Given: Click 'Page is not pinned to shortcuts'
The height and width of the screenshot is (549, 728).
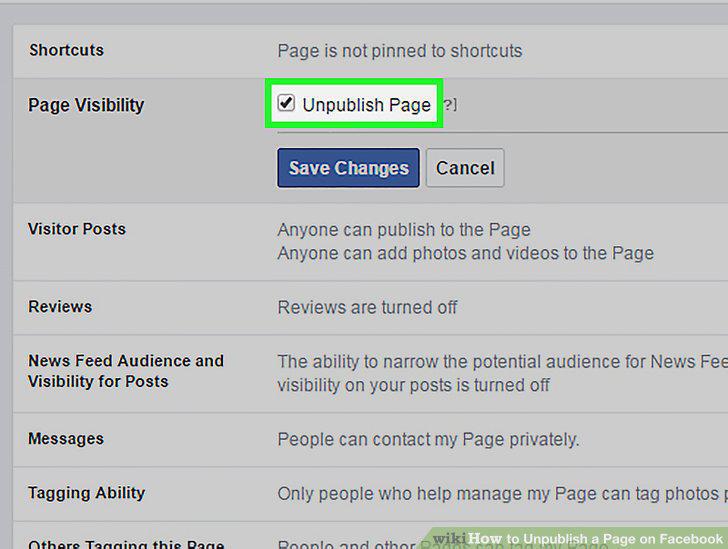Looking at the screenshot, I should (x=400, y=51).
